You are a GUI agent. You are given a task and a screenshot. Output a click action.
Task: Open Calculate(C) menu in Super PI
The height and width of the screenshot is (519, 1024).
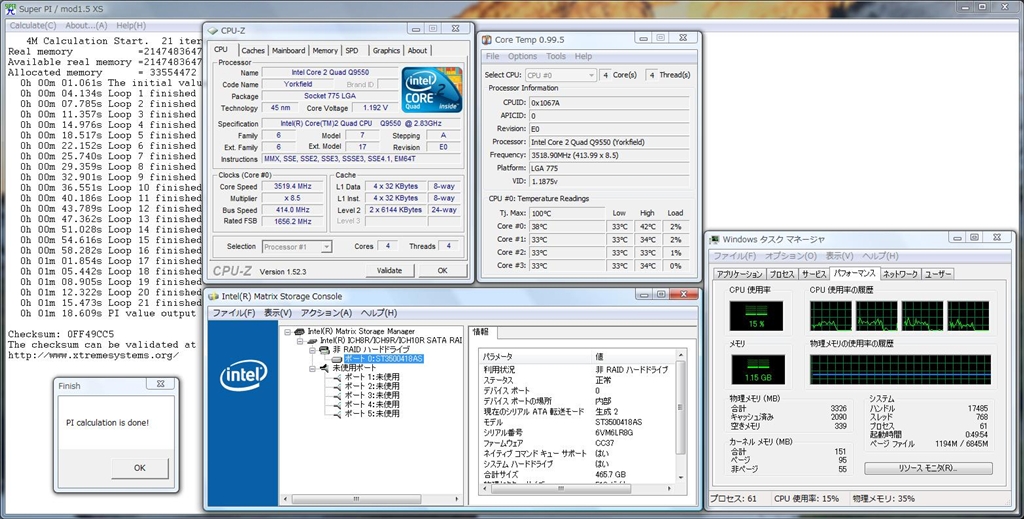(33, 25)
